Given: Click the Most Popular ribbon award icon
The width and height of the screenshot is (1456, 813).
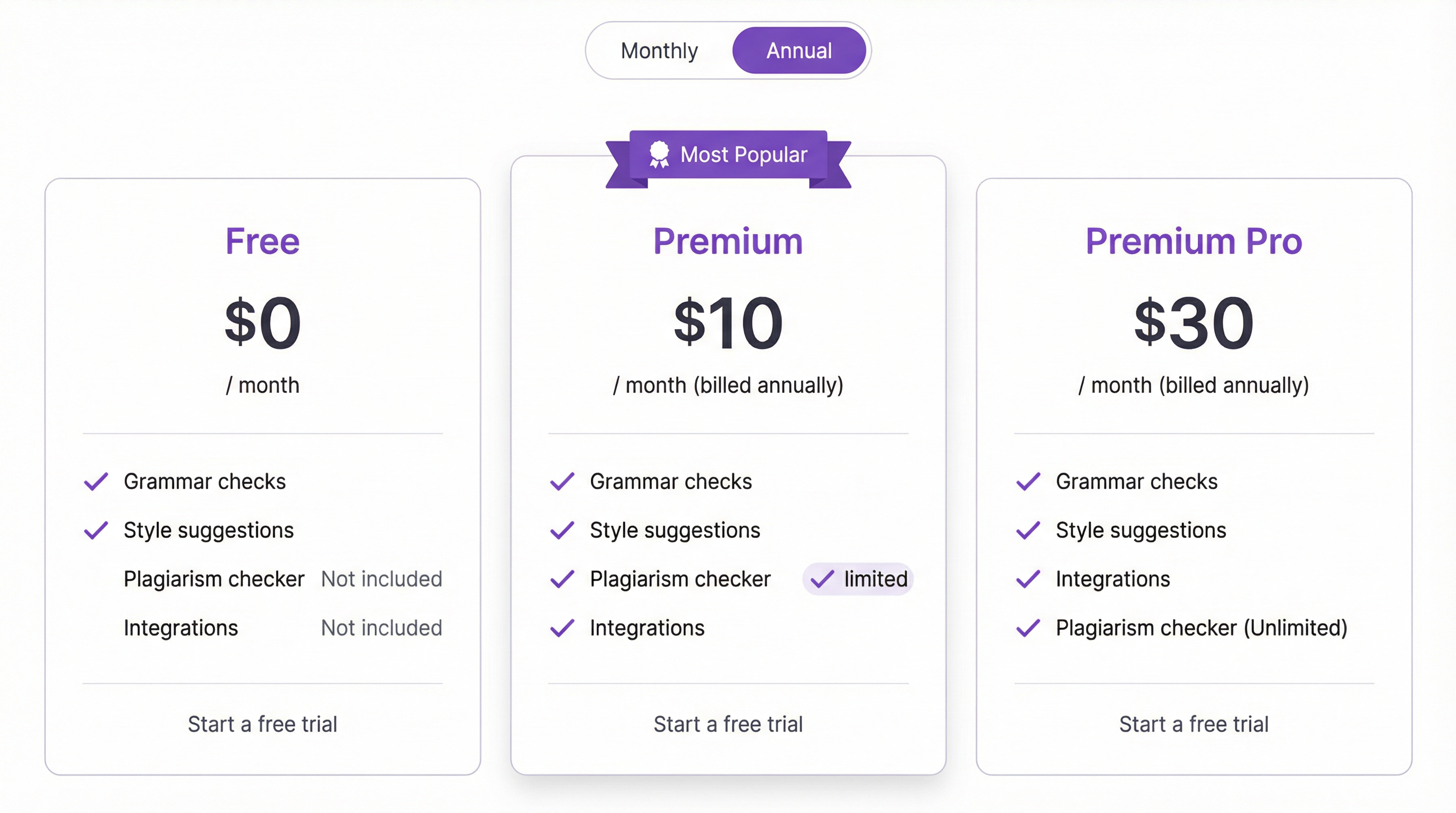Looking at the screenshot, I should (x=659, y=154).
